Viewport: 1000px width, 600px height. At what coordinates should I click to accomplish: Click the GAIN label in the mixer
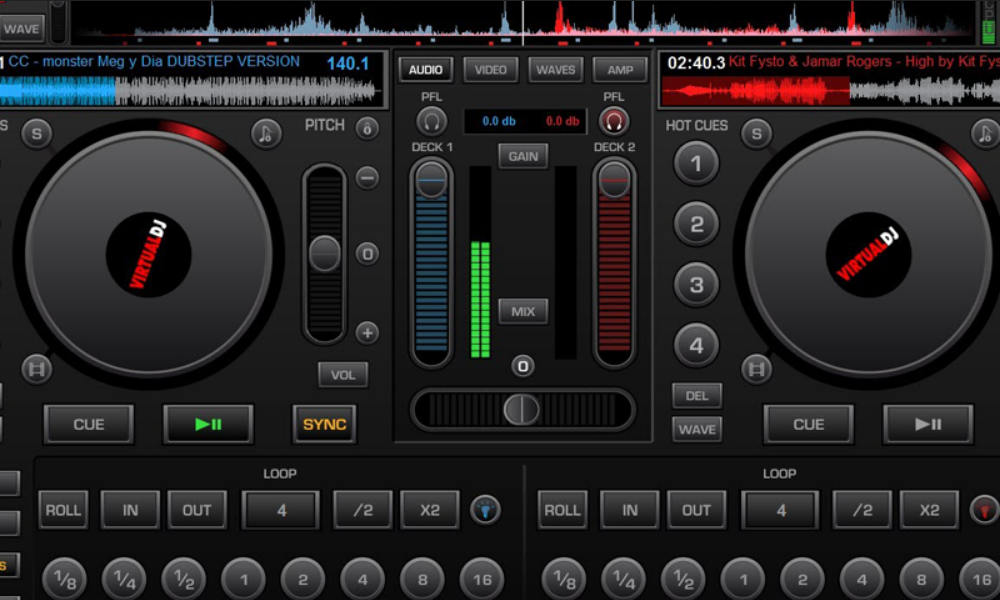pos(522,156)
